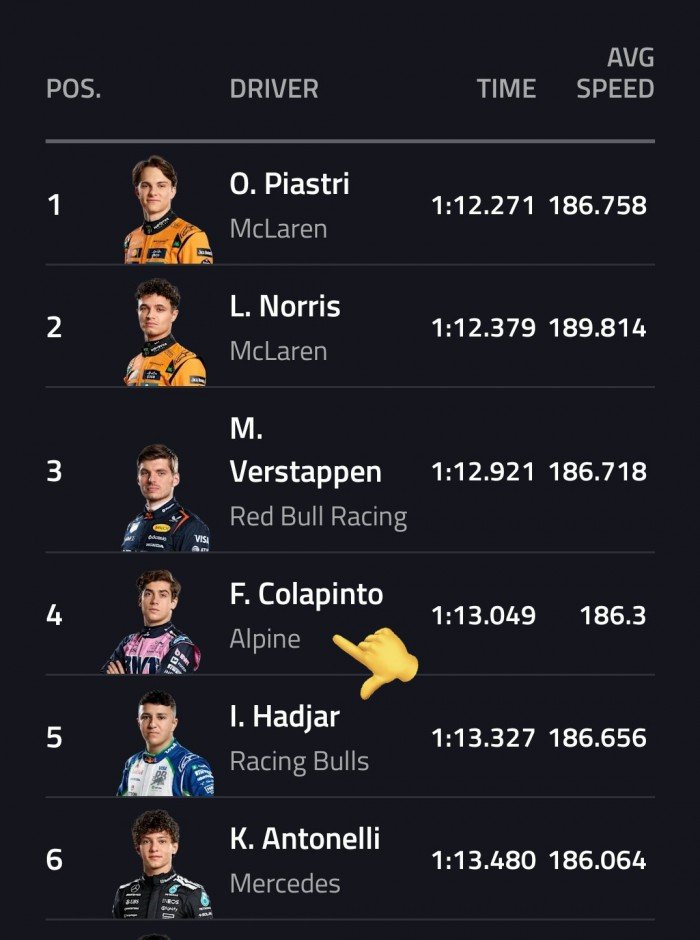Select F. Colapinto's portrait image

click(155, 622)
